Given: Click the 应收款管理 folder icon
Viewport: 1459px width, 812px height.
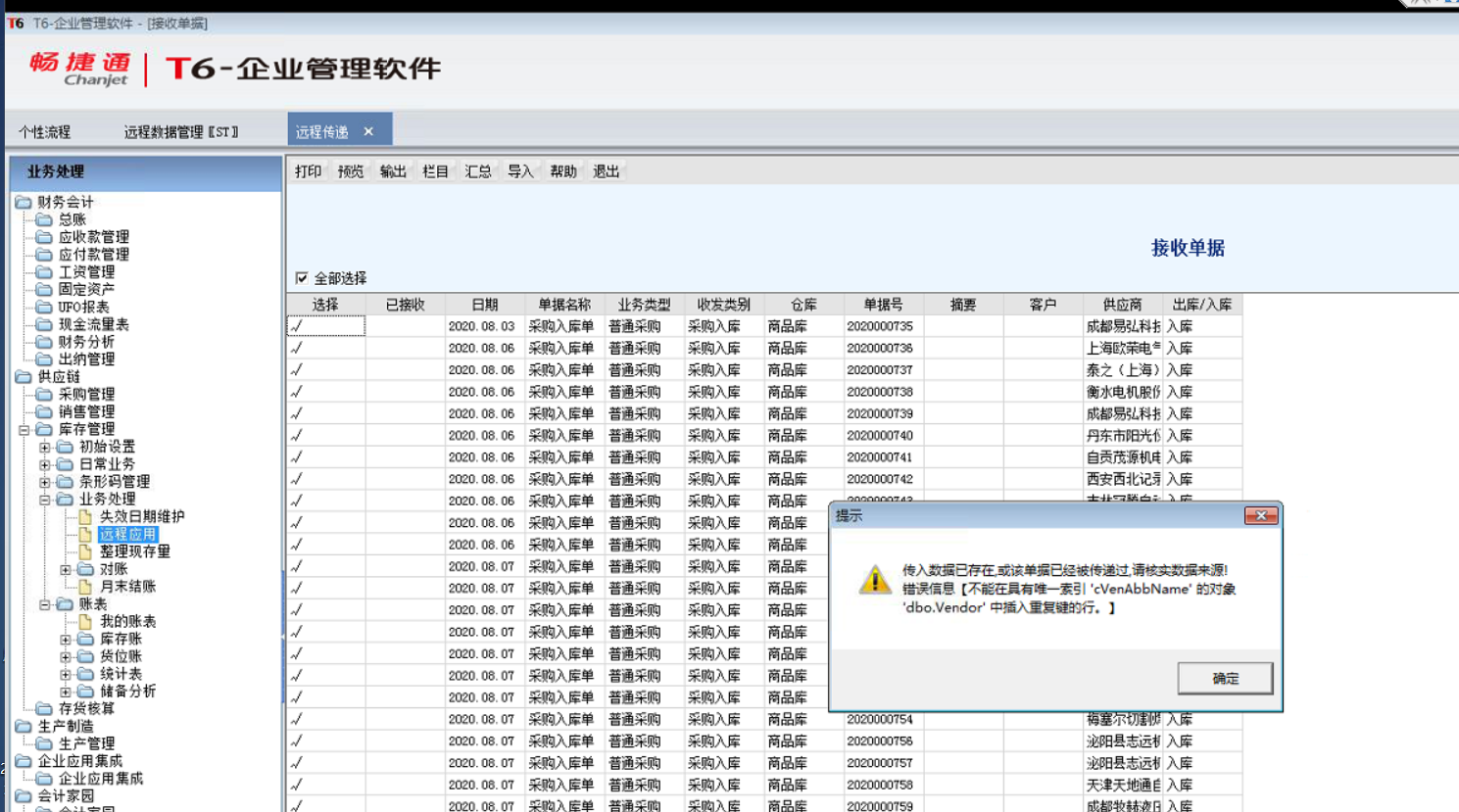Looking at the screenshot, I should [x=44, y=237].
